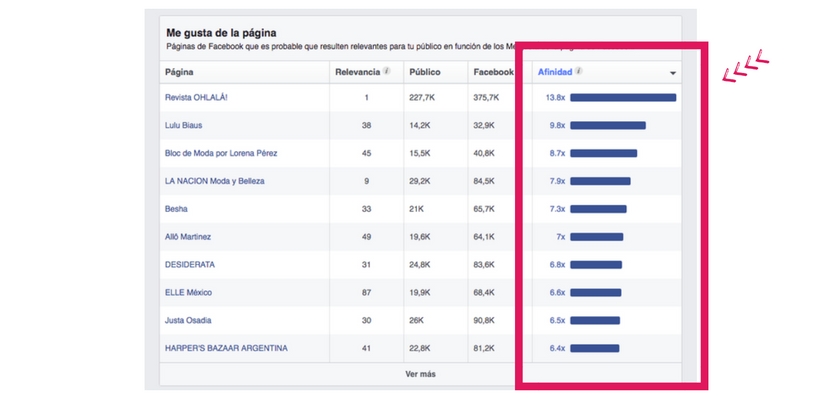Click the 227,7K público value
The width and height of the screenshot is (840, 400).
[422, 97]
